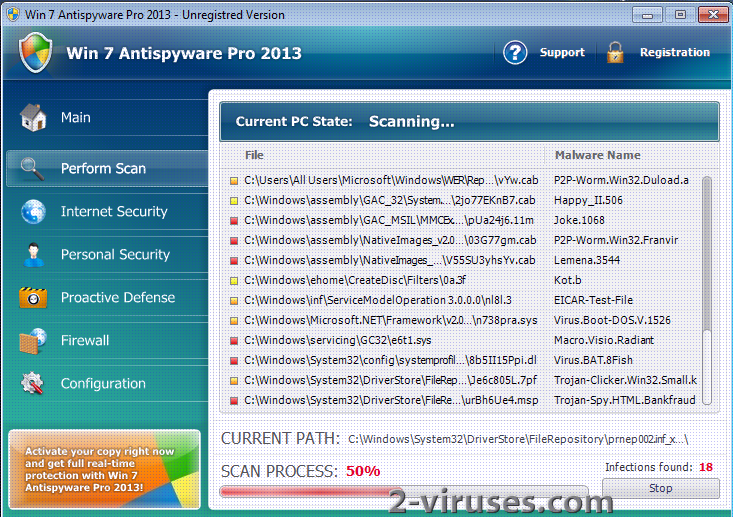The height and width of the screenshot is (517, 733).
Task: Open the Main section
Action: click(x=107, y=117)
